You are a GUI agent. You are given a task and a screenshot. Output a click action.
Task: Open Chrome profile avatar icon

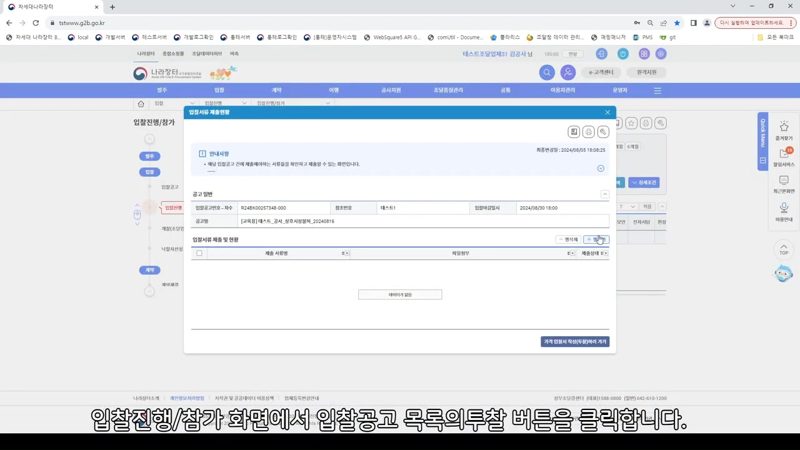point(707,23)
